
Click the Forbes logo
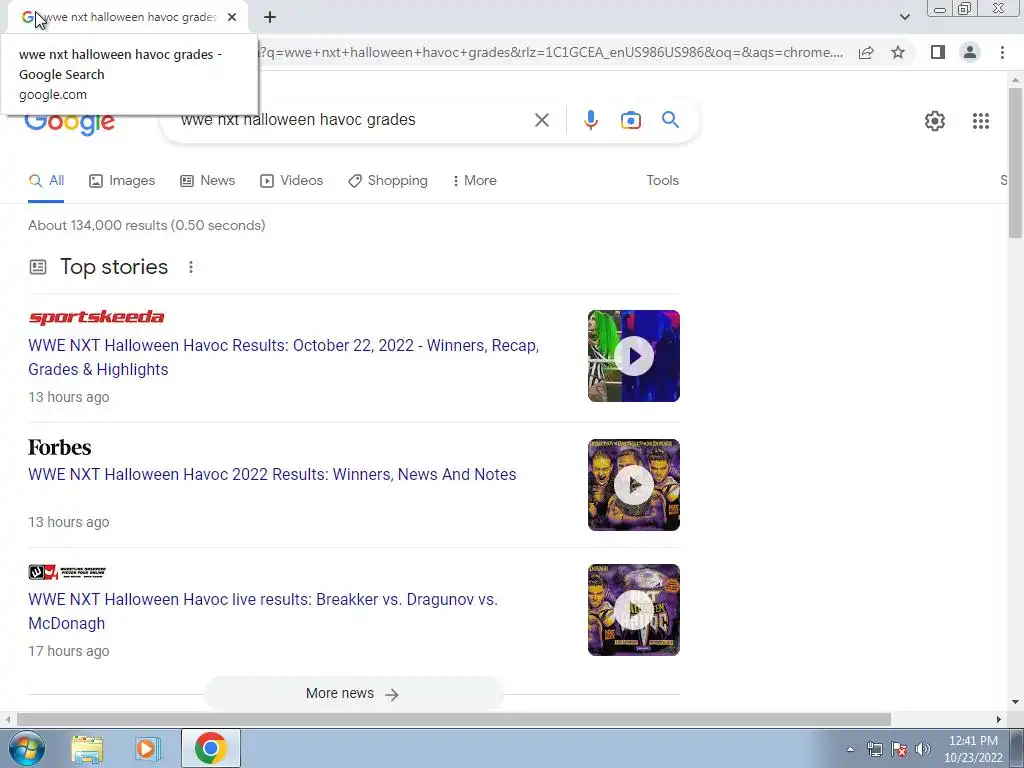[x=59, y=447]
